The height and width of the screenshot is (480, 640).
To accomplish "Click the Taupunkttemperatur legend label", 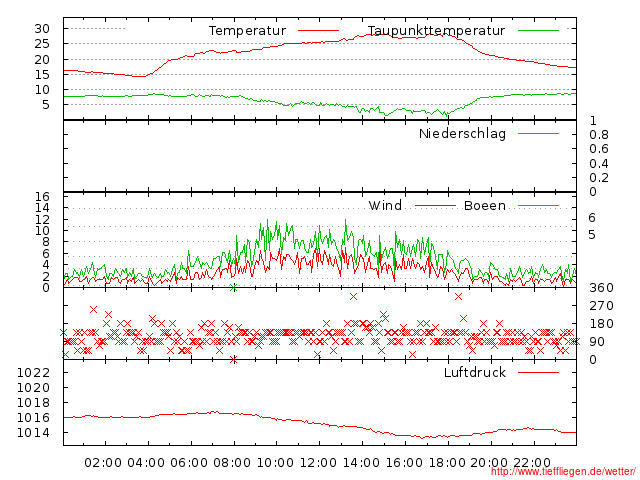I will (x=436, y=31).
